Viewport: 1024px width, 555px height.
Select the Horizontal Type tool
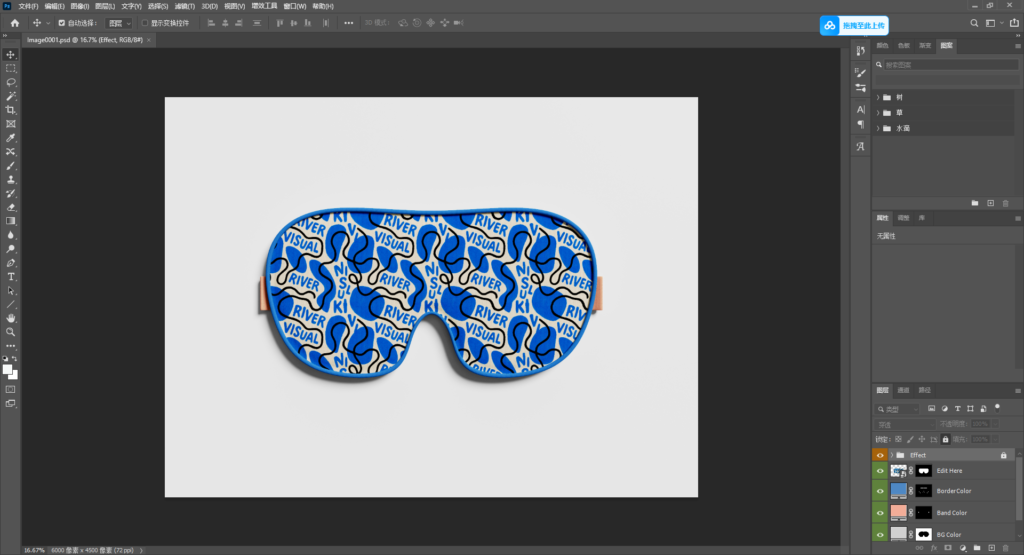pyautogui.click(x=10, y=277)
